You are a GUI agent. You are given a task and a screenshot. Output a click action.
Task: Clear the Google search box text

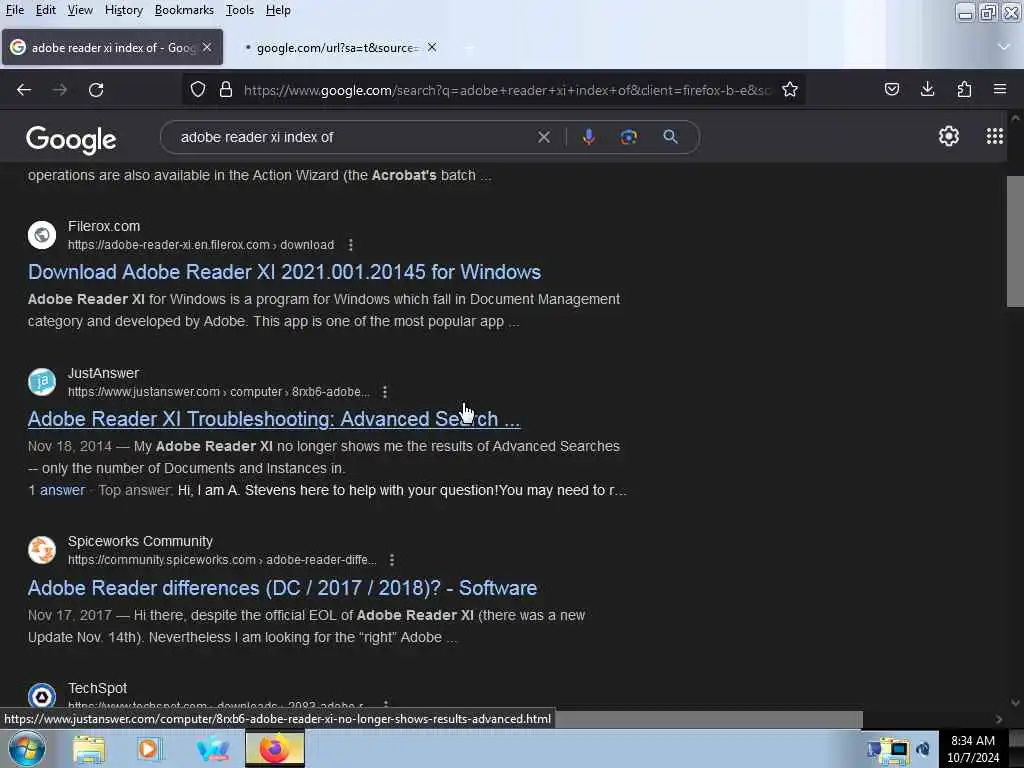[543, 137]
